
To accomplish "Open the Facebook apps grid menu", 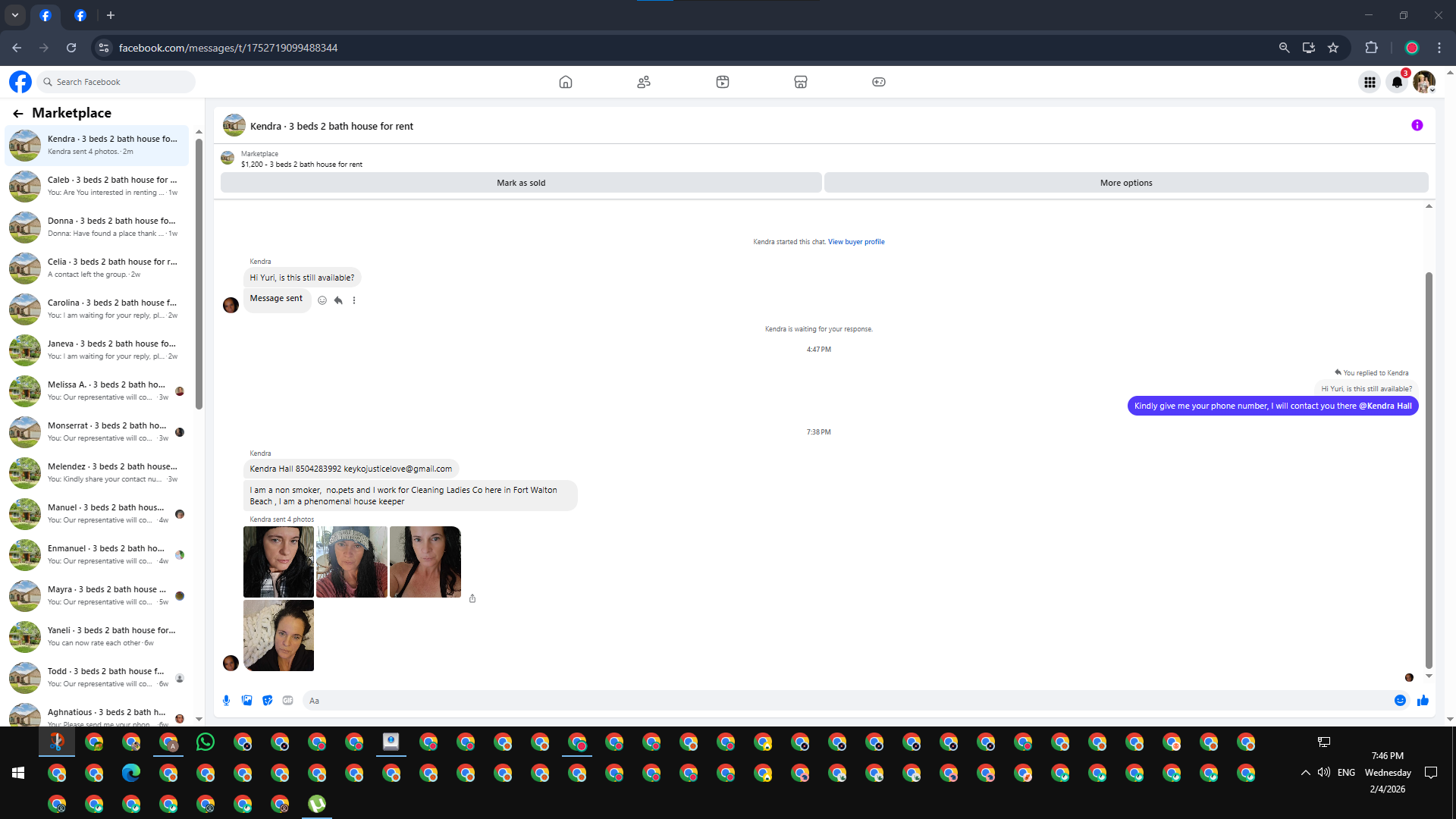I will [1370, 82].
